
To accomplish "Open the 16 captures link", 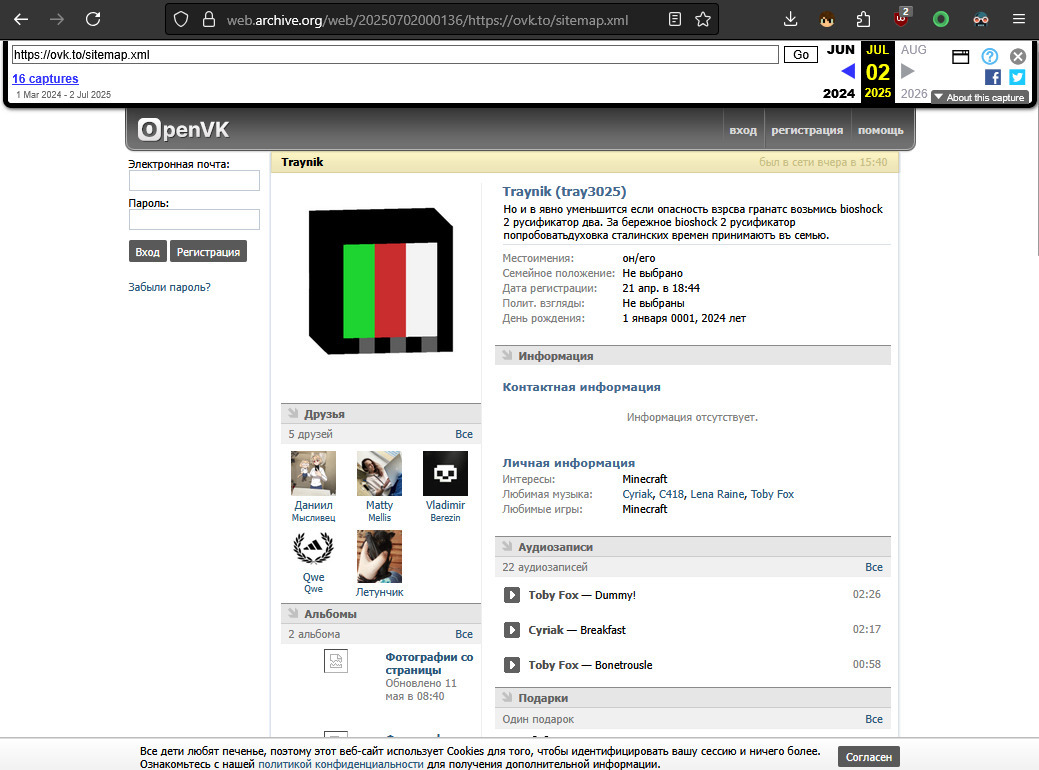I will (45, 78).
